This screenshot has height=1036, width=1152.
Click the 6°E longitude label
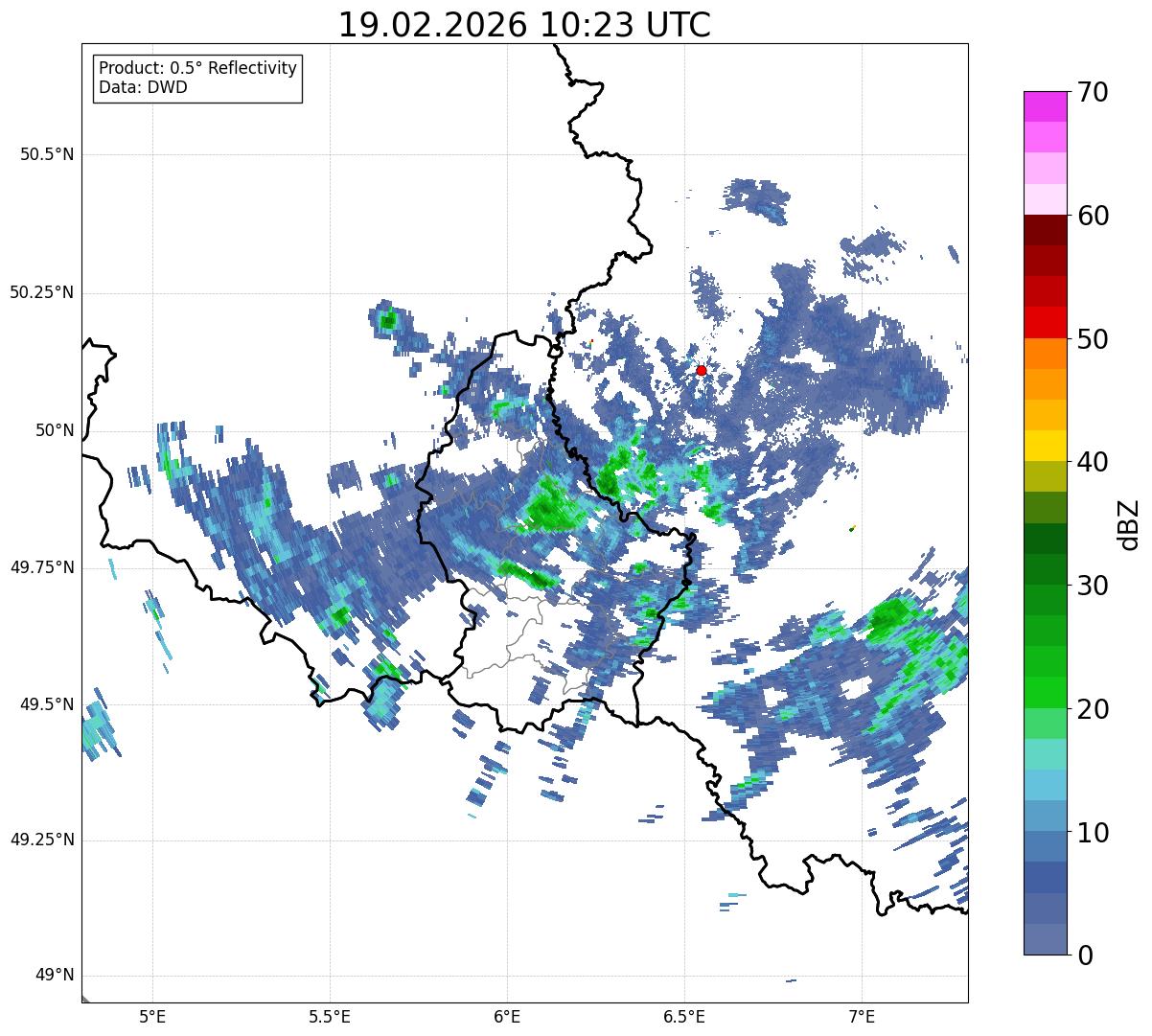pyautogui.click(x=507, y=1016)
